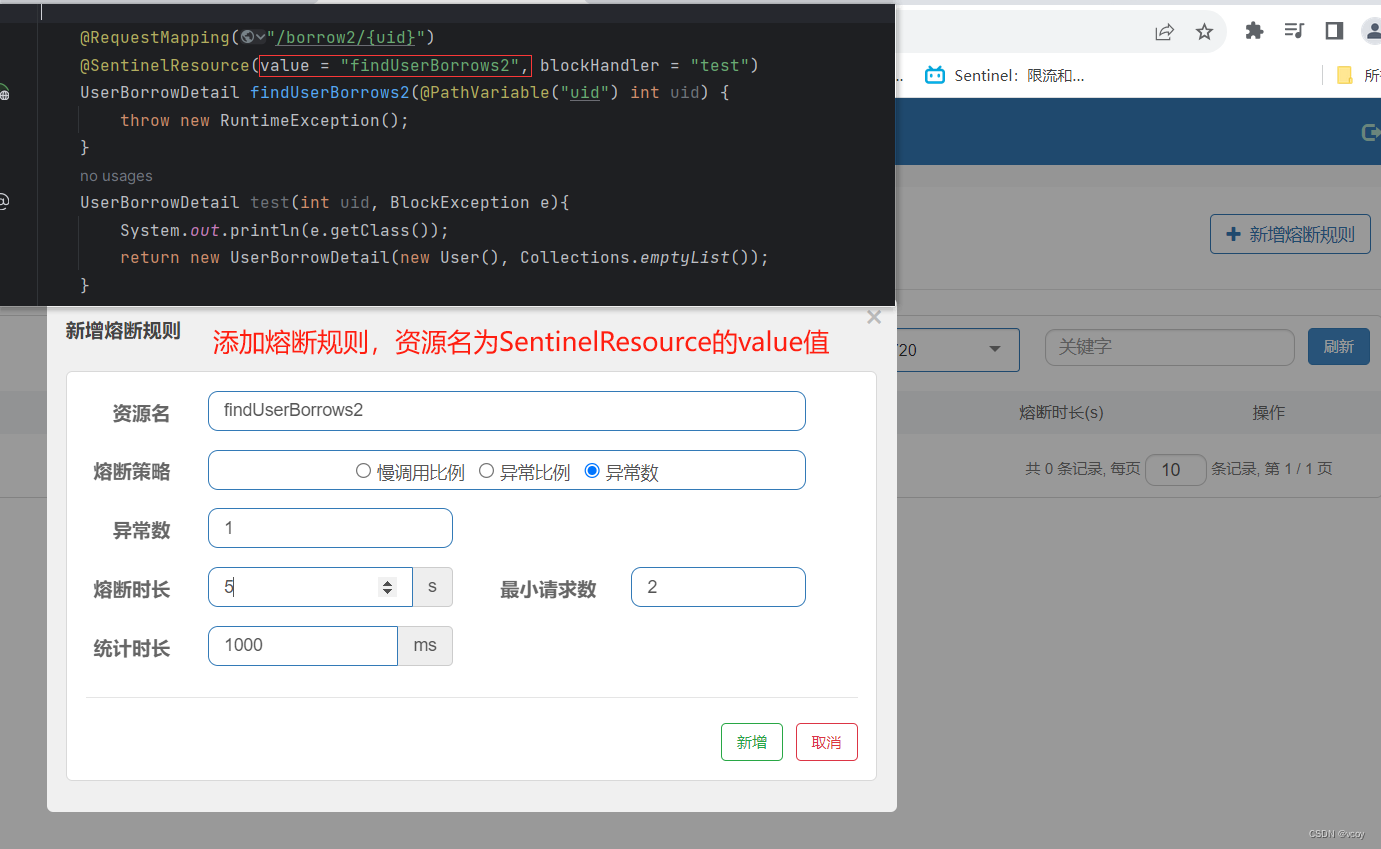The height and width of the screenshot is (849, 1381).
Task: Click the green 新增 button
Action: point(752,742)
